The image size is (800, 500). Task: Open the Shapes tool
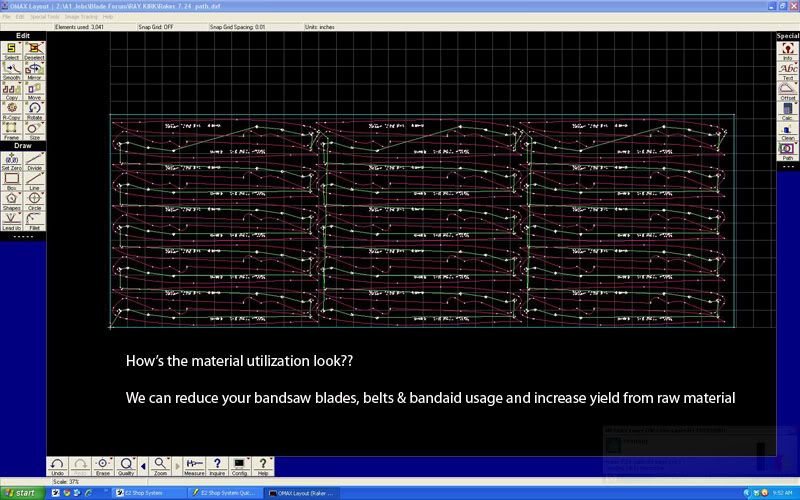tap(11, 201)
